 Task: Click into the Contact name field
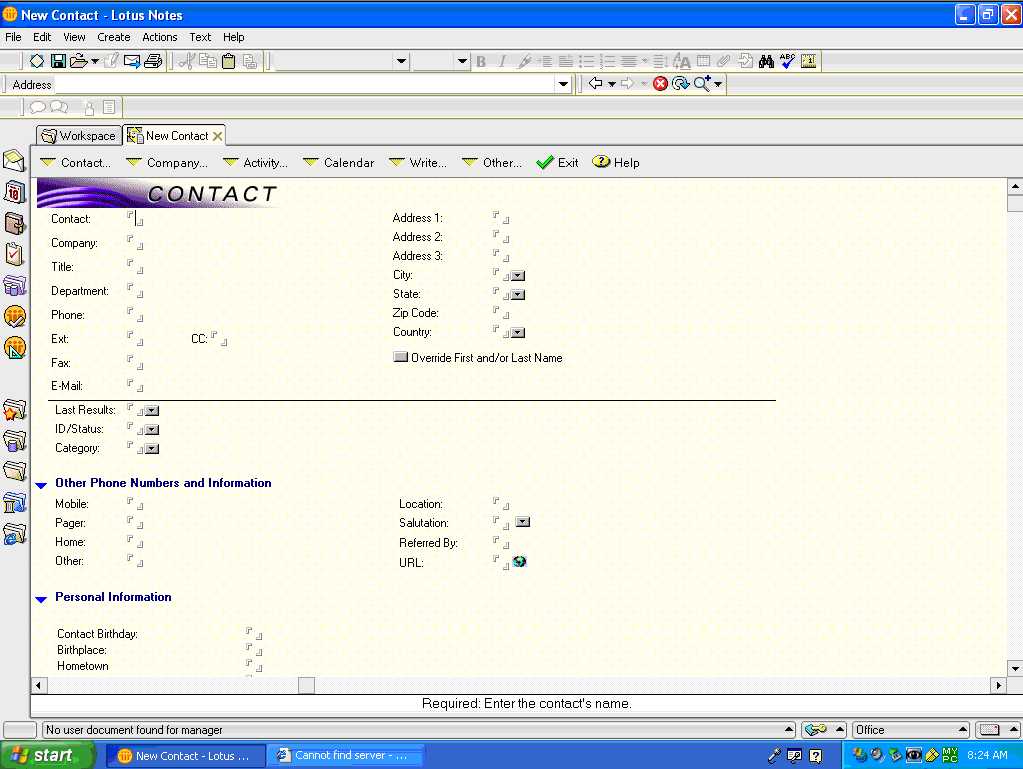135,219
